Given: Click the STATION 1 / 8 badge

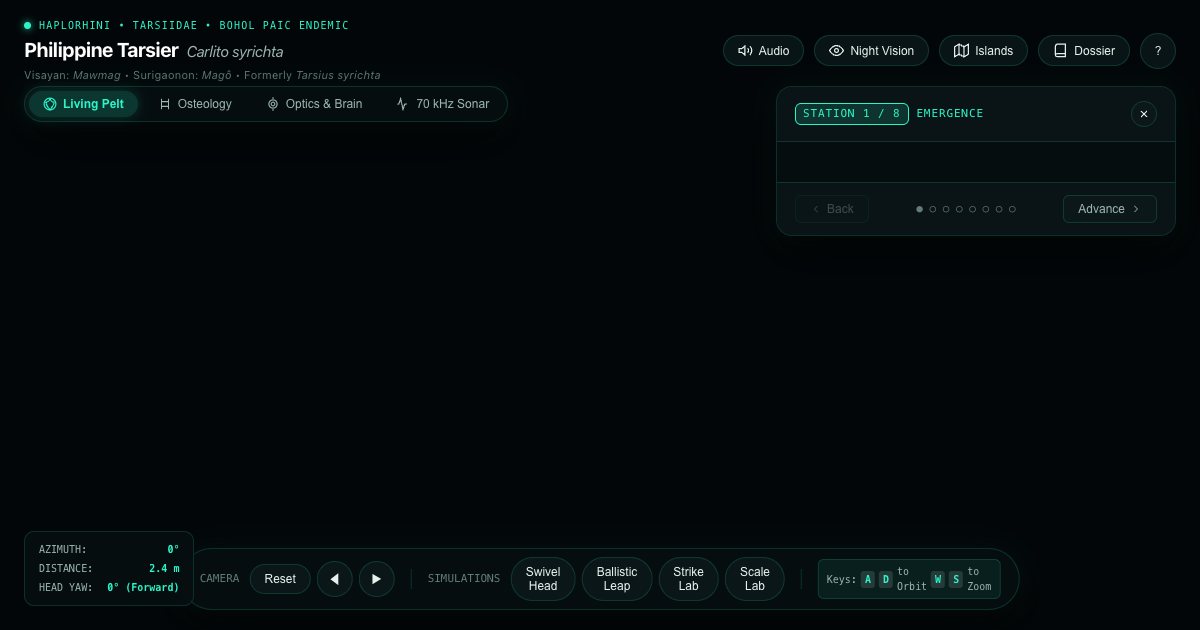Looking at the screenshot, I should point(852,114).
